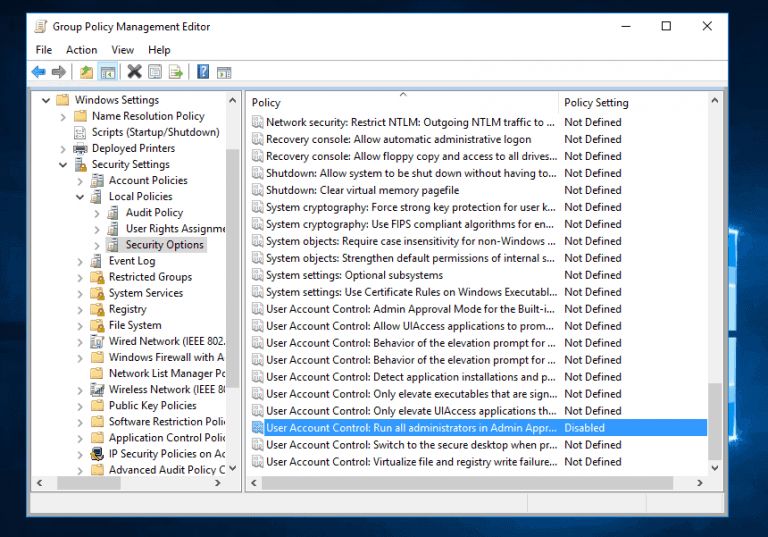Expand the Deployed Printers node
This screenshot has width=768, height=537.
[x=63, y=149]
